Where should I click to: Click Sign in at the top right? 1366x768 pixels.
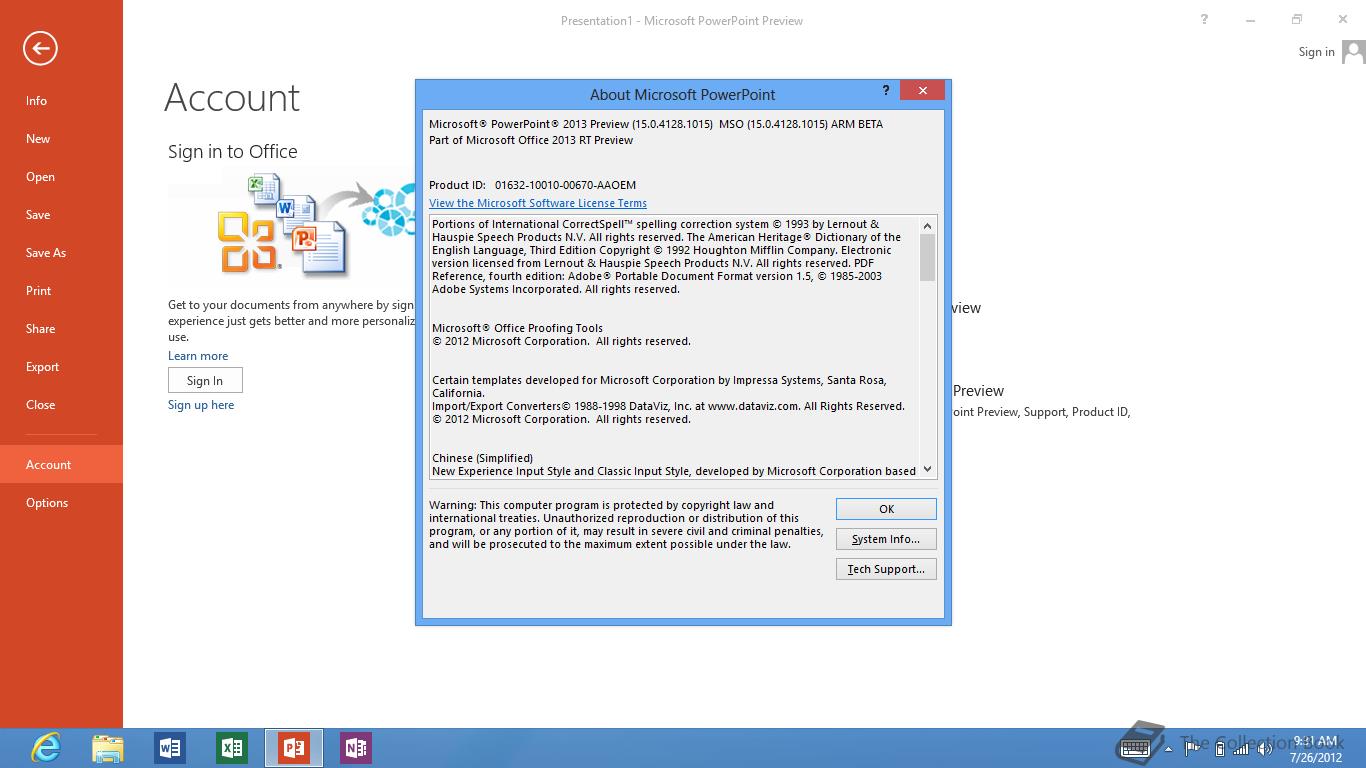[x=1316, y=52]
